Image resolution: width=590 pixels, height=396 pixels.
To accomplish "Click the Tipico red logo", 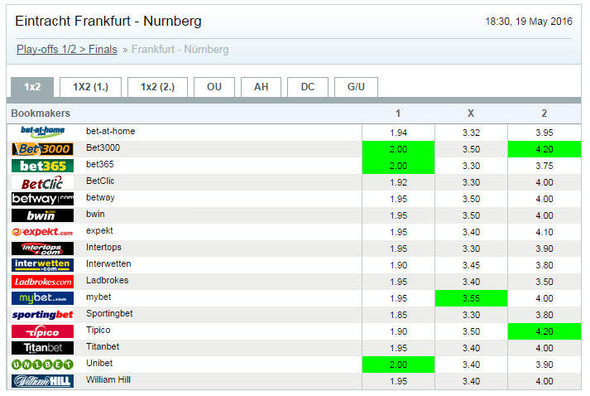I will click(43, 332).
